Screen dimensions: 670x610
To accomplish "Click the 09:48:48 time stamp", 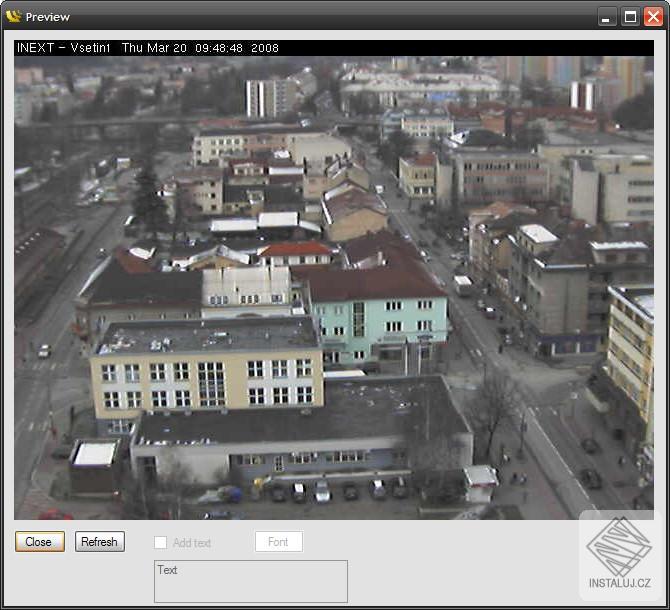I will pyautogui.click(x=220, y=48).
